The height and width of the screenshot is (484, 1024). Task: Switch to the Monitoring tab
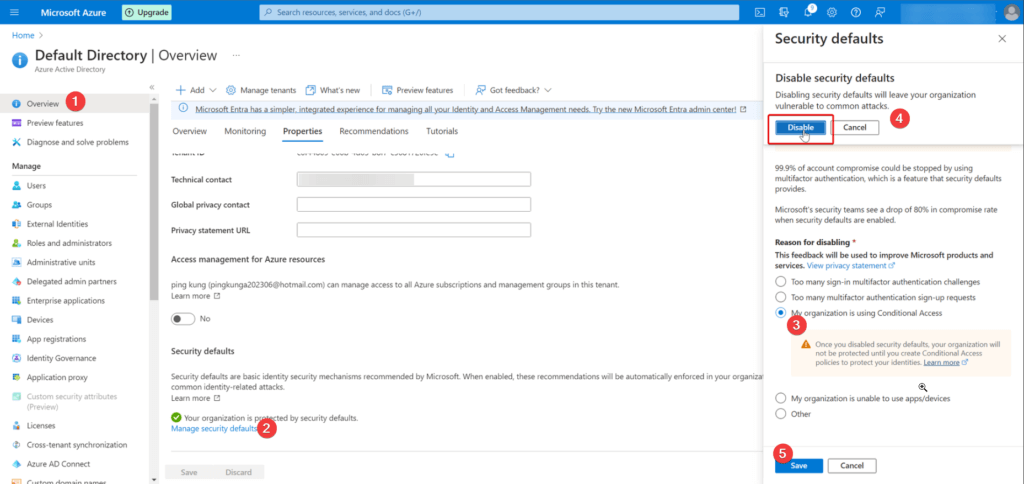point(245,131)
